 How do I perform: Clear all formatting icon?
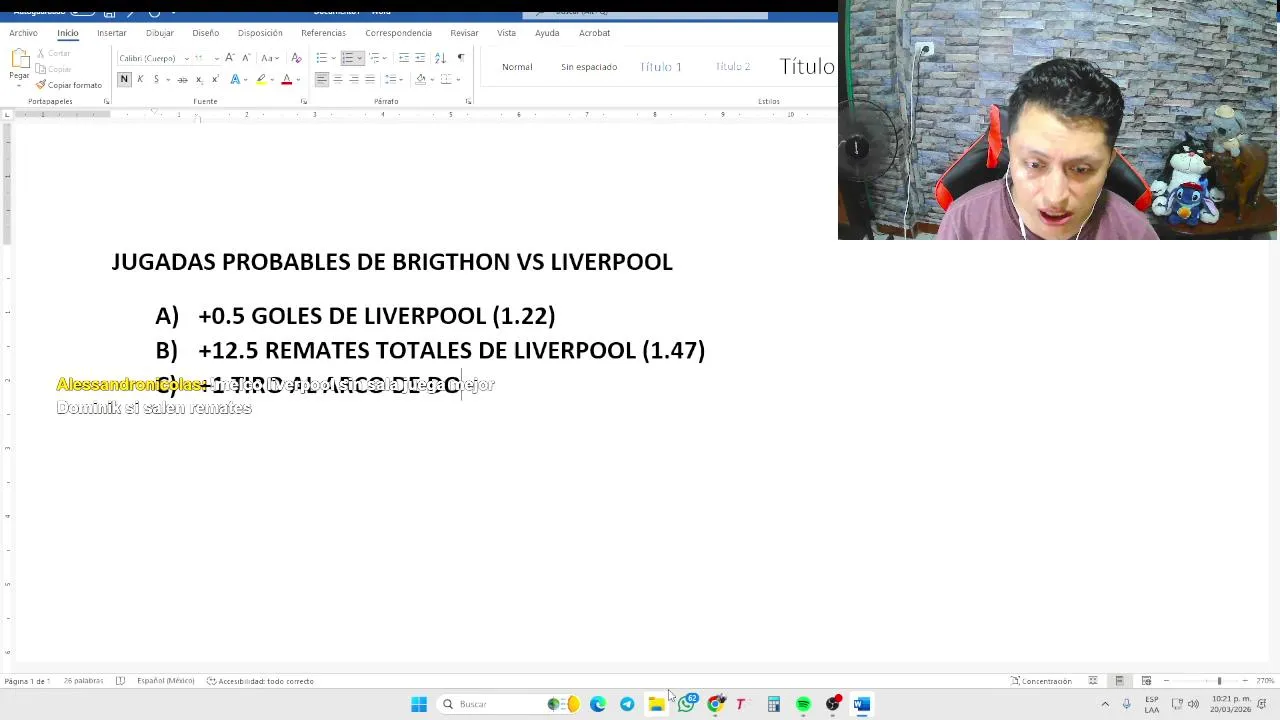pos(296,58)
